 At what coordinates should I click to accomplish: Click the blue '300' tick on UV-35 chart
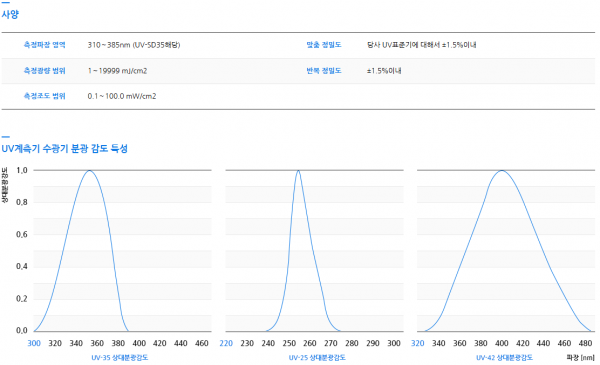[x=34, y=343]
